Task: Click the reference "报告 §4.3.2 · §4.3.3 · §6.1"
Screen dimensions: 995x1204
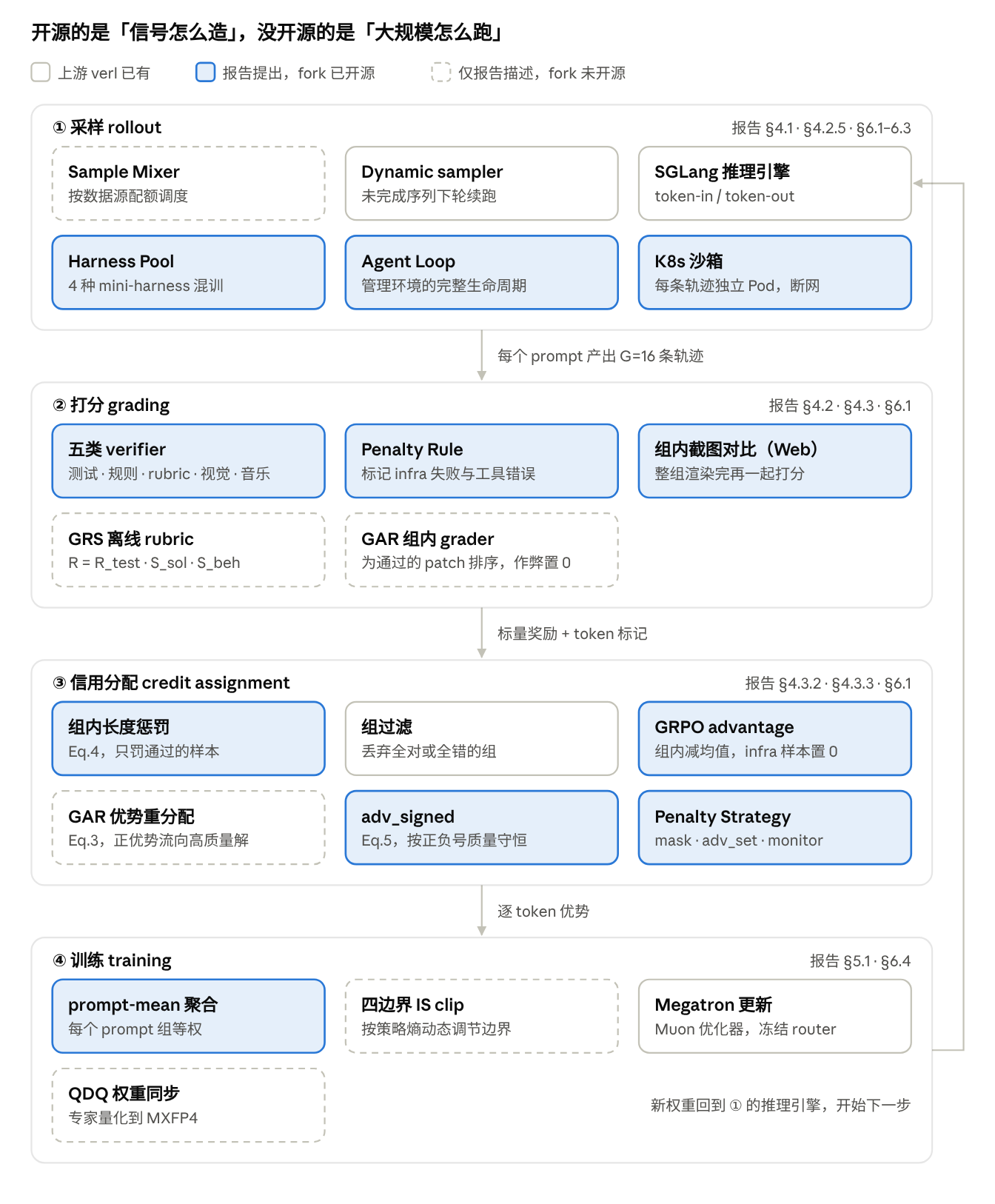Action: [828, 683]
